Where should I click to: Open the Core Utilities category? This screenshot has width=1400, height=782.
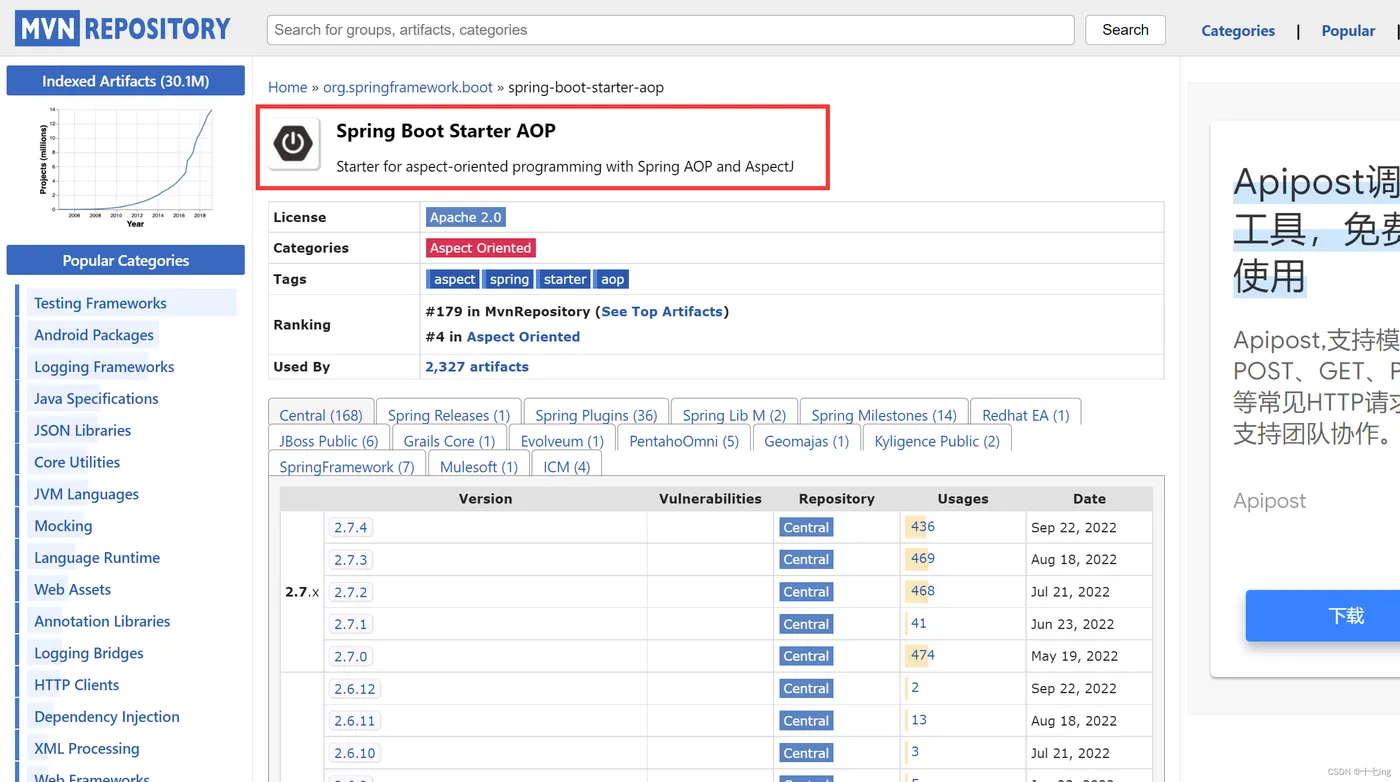coord(77,462)
